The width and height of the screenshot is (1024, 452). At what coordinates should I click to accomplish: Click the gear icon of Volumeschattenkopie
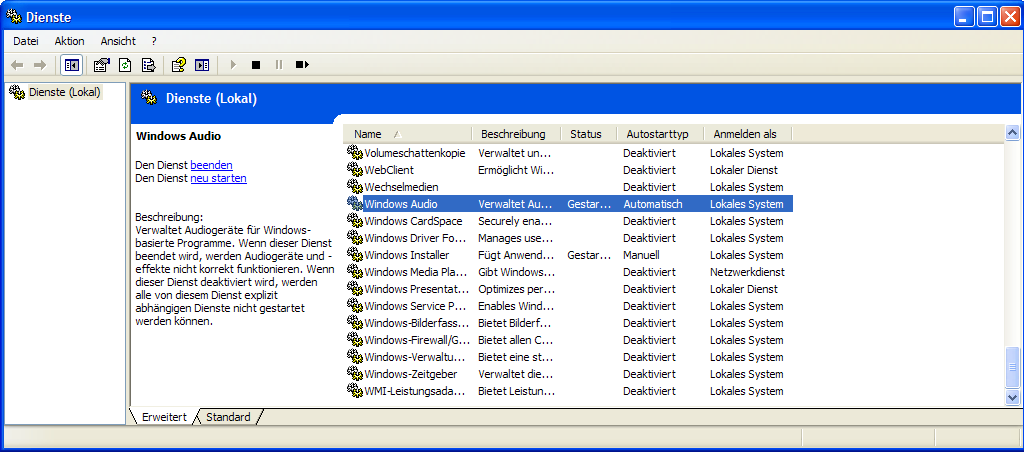click(355, 153)
